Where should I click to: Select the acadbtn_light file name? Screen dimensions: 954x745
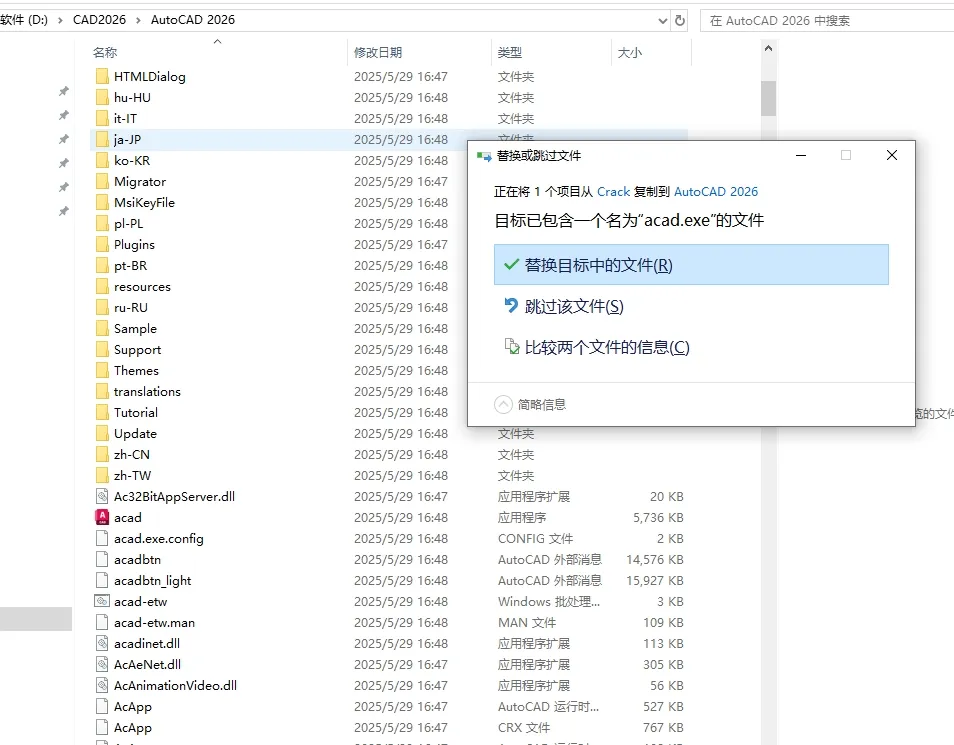[x=153, y=581]
